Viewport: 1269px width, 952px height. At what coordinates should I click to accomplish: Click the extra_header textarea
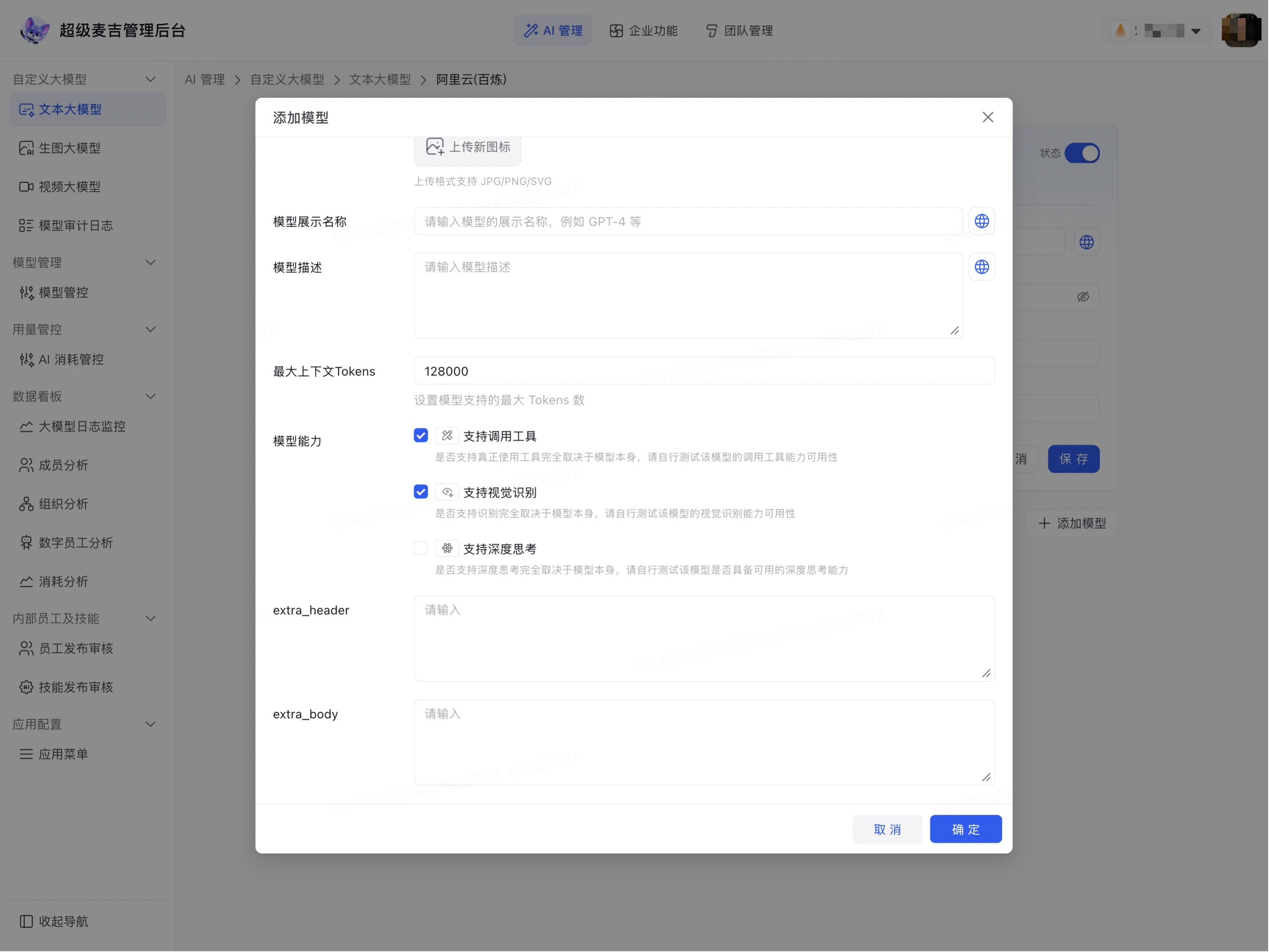tap(704, 639)
